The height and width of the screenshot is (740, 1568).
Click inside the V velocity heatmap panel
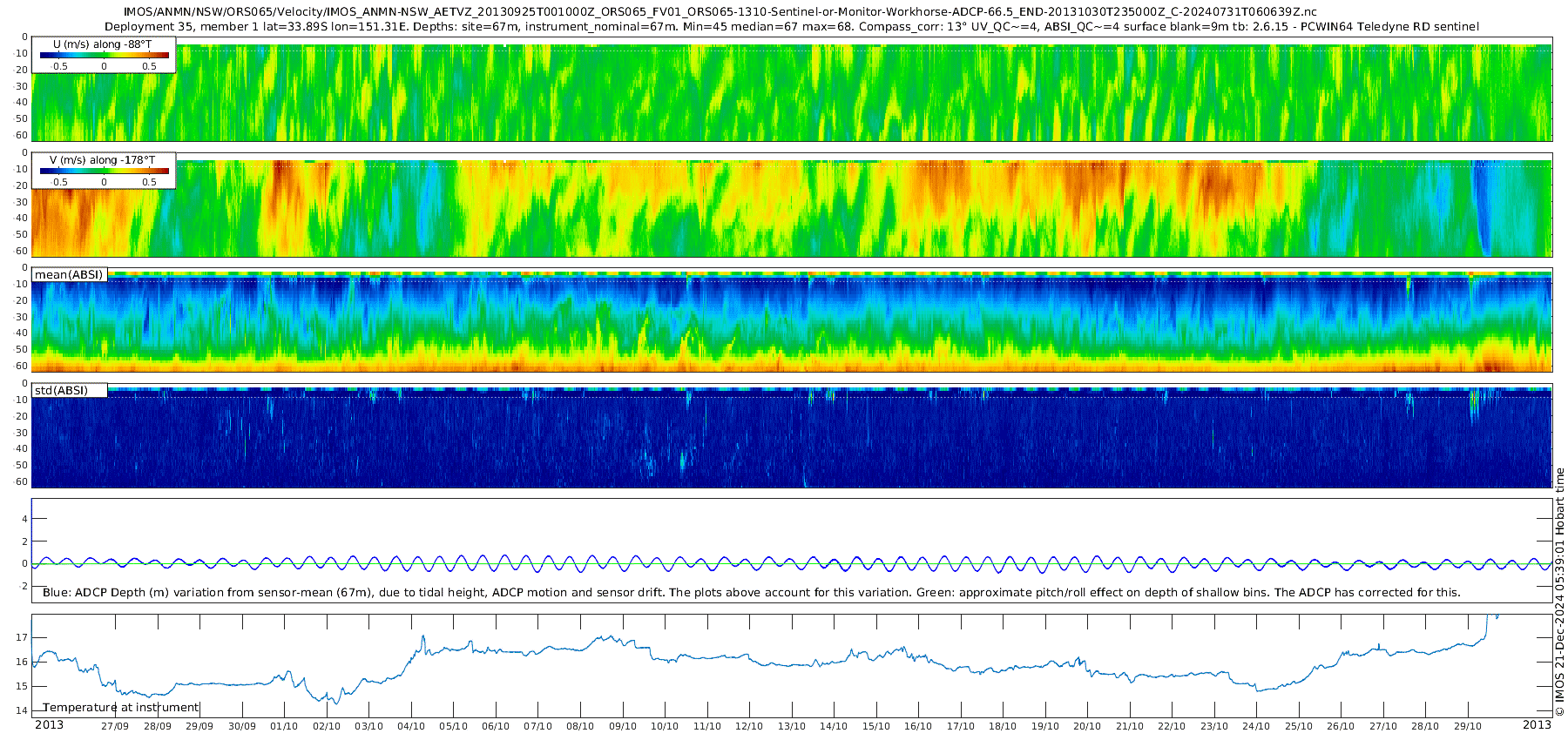point(792,209)
